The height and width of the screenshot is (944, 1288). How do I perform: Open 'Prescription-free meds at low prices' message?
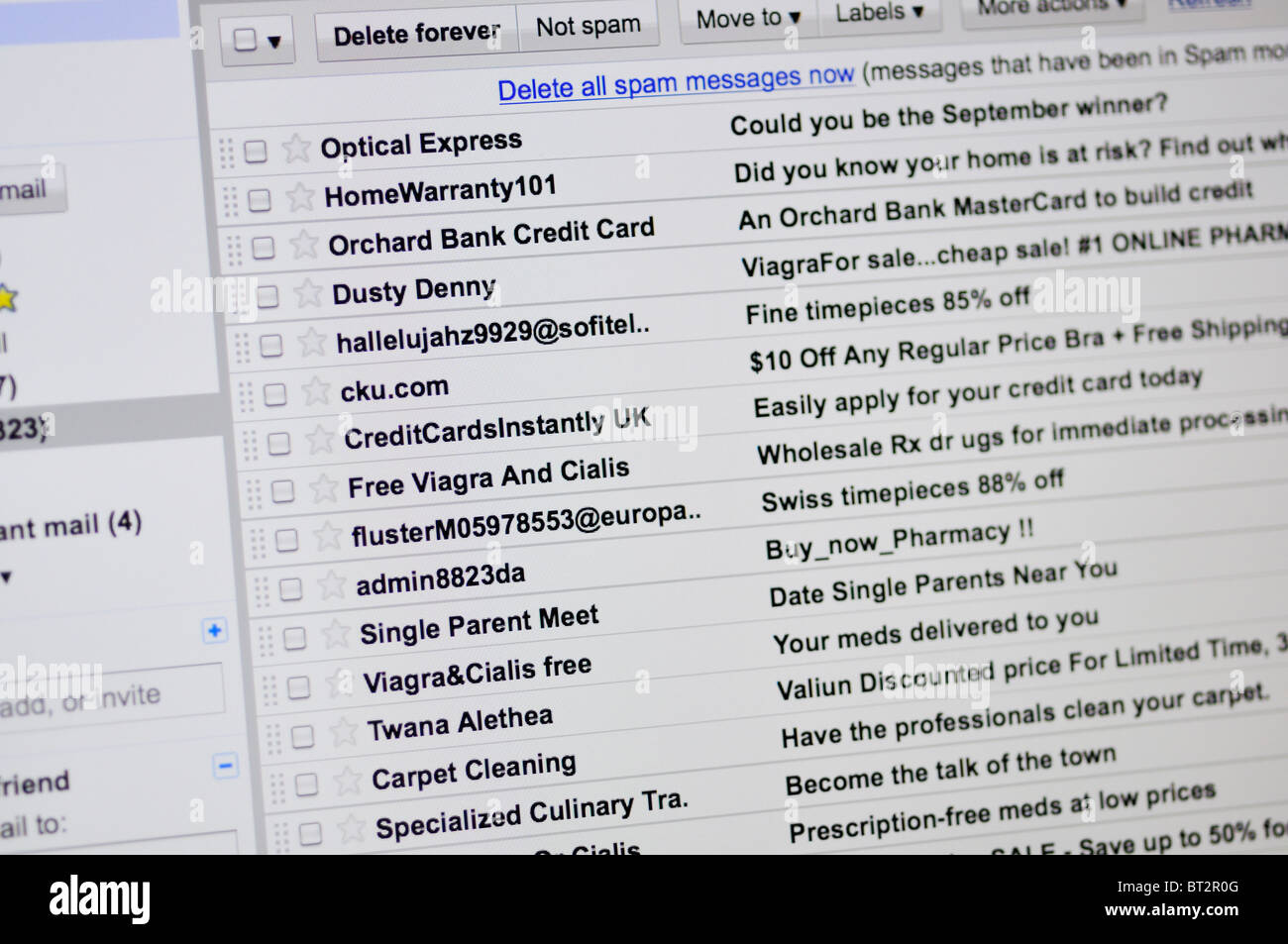(x=1002, y=812)
